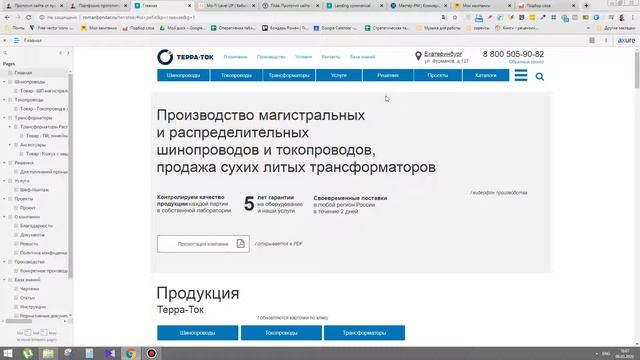The image size is (640, 360).
Task: Open the Chrome profile avatar
Action: click(x=622, y=18)
